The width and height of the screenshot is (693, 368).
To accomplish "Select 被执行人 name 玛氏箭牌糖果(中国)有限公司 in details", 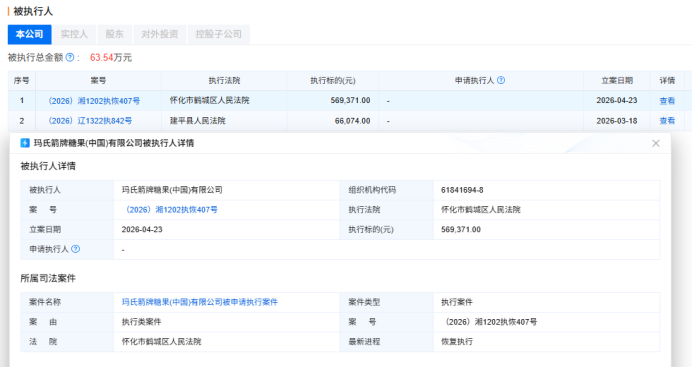I will [x=172, y=190].
